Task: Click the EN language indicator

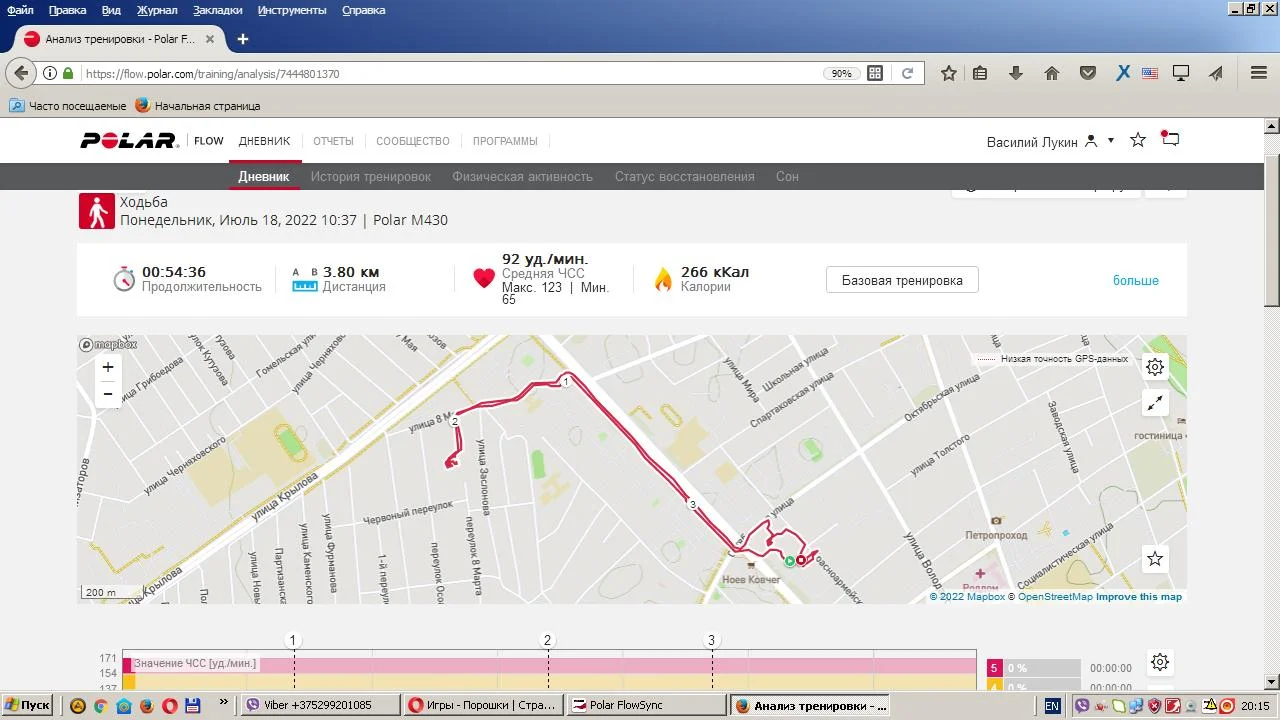Action: tap(1052, 706)
